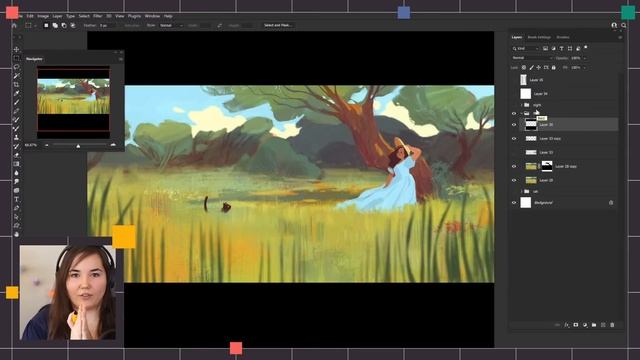640x360 pixels.
Task: Click Create new group folder icon
Action: [594, 325]
